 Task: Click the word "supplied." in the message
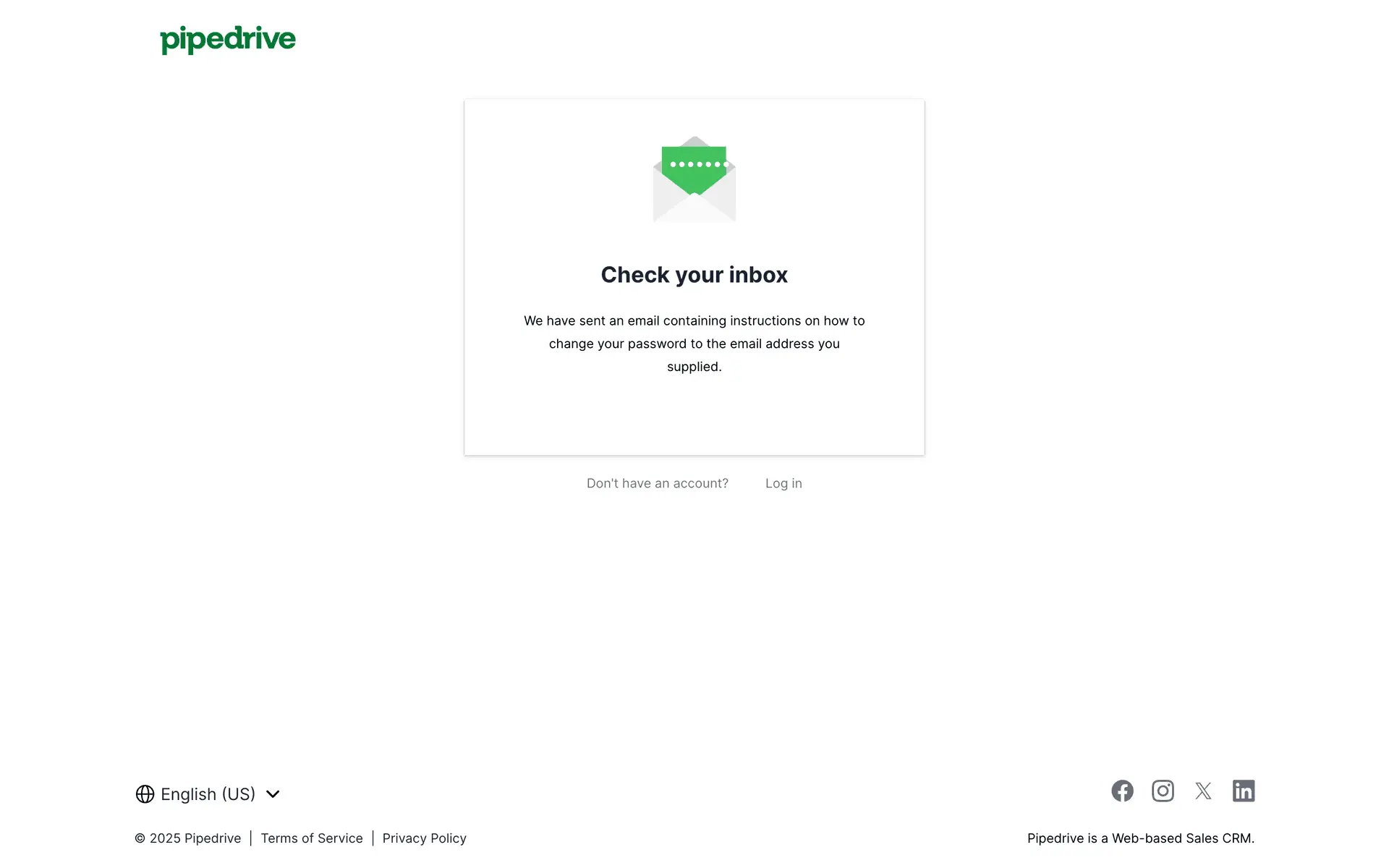(x=694, y=367)
